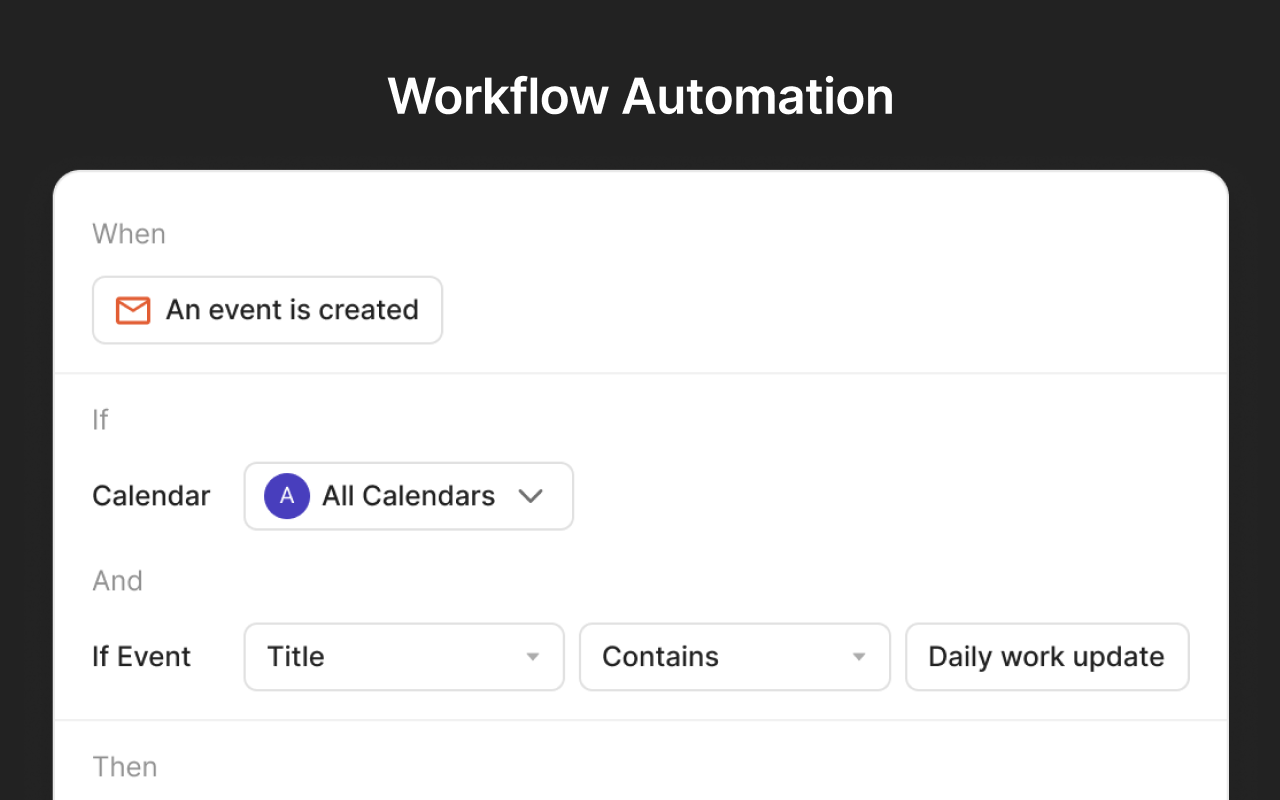This screenshot has width=1280, height=800.
Task: Open the All Calendars dropdown
Action: (x=408, y=496)
